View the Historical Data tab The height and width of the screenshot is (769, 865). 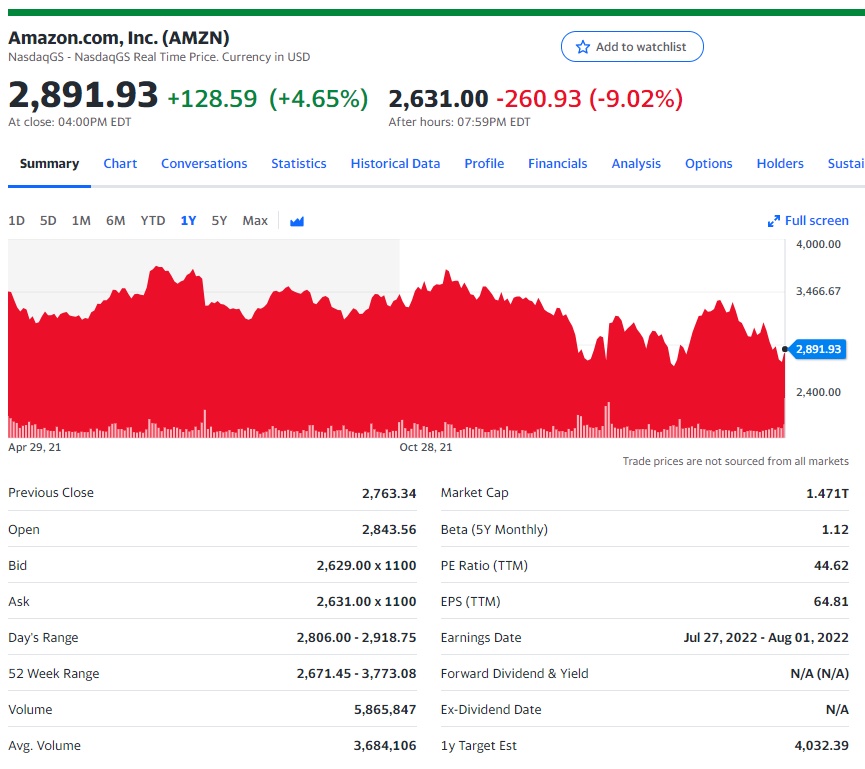[x=395, y=164]
